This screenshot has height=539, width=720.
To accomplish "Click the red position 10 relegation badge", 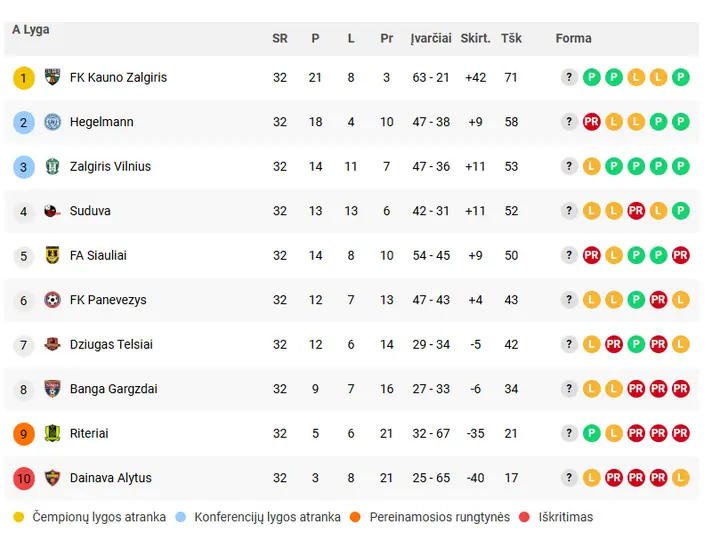I will tap(24, 478).
